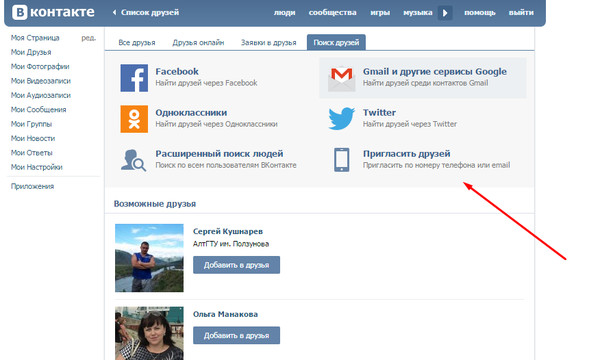Switch to the 'Заявки в друзья' tab
Image resolution: width=600 pixels, height=360 pixels.
[269, 42]
